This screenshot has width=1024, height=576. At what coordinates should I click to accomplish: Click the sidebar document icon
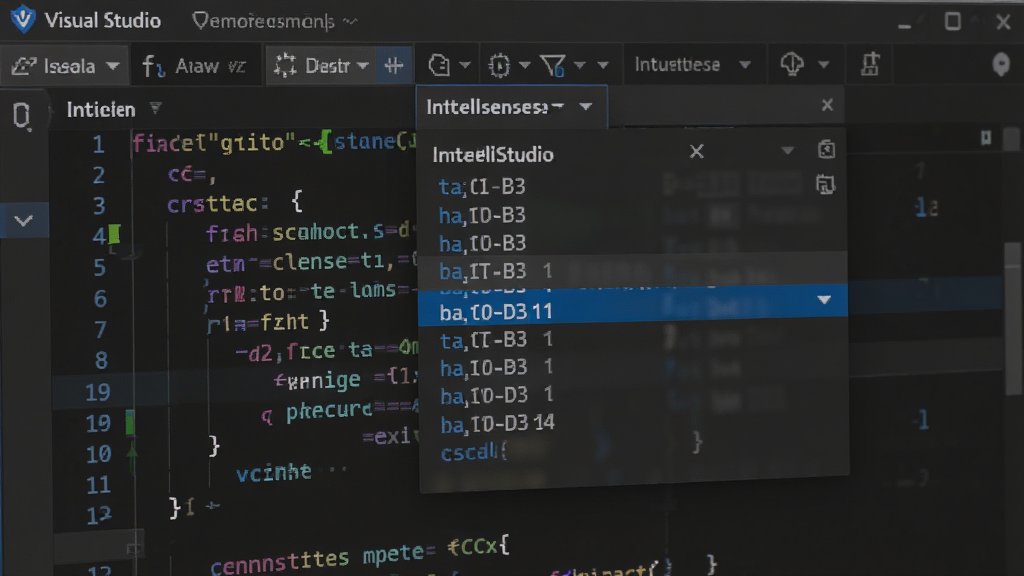22,116
